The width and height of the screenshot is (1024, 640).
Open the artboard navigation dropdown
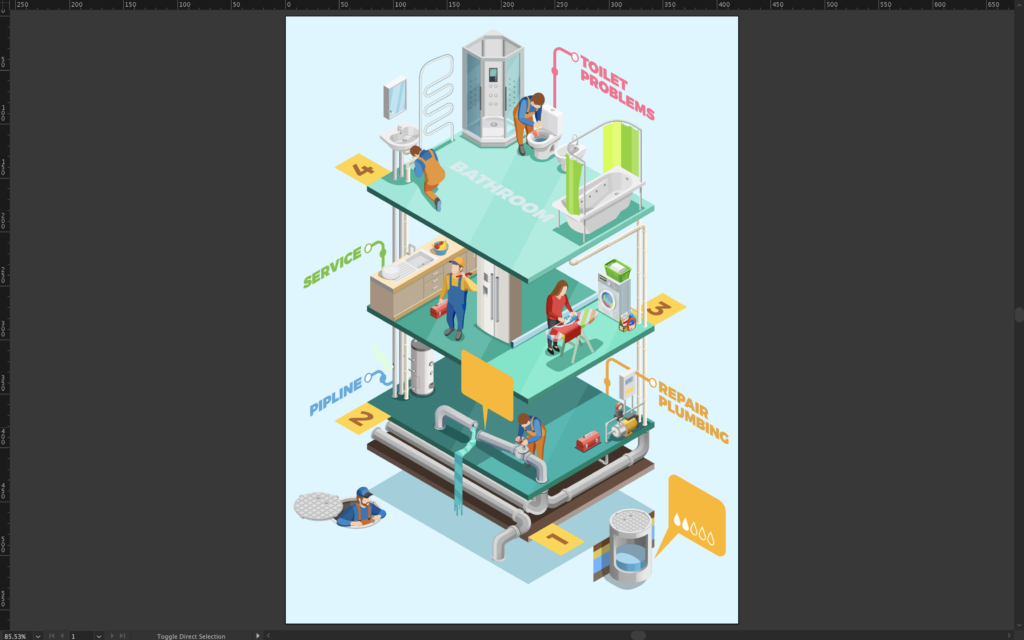click(x=99, y=635)
